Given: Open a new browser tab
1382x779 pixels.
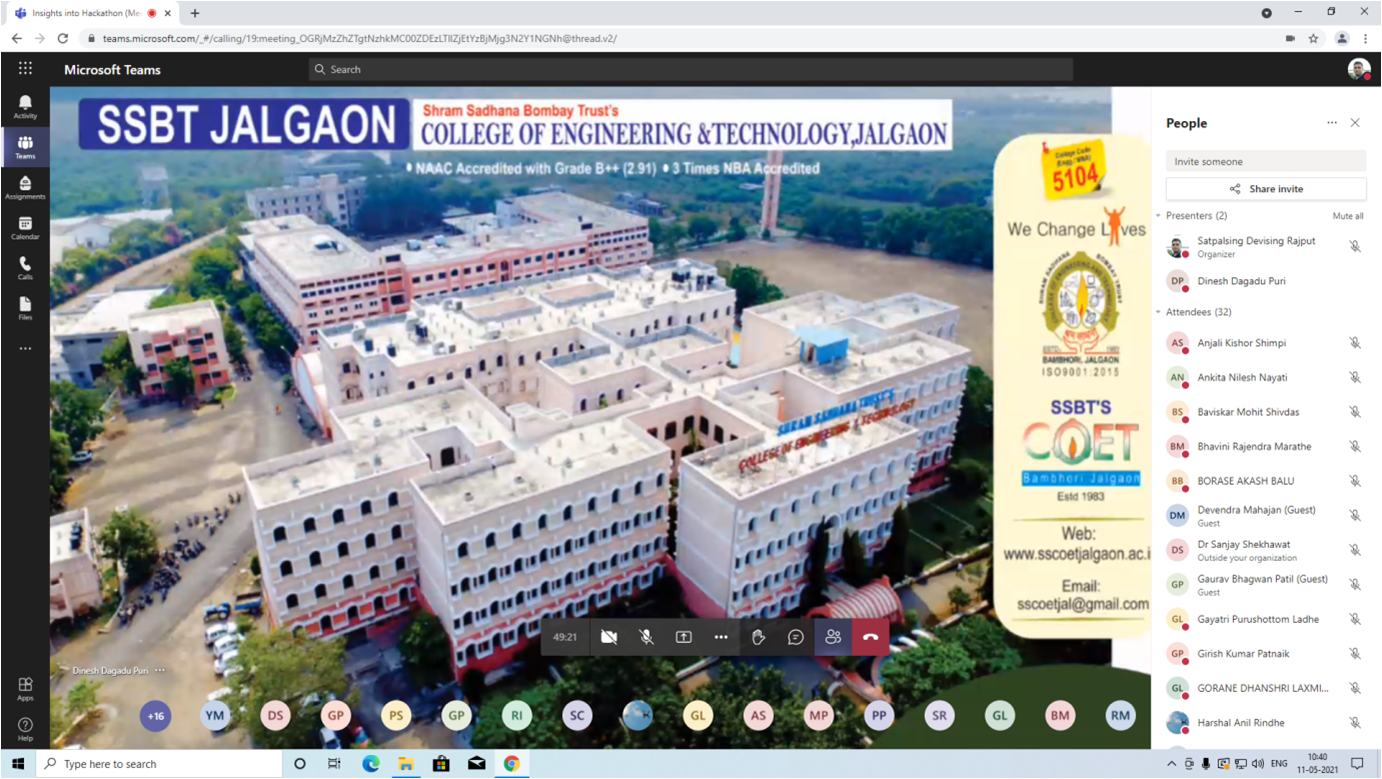Looking at the screenshot, I should point(195,13).
